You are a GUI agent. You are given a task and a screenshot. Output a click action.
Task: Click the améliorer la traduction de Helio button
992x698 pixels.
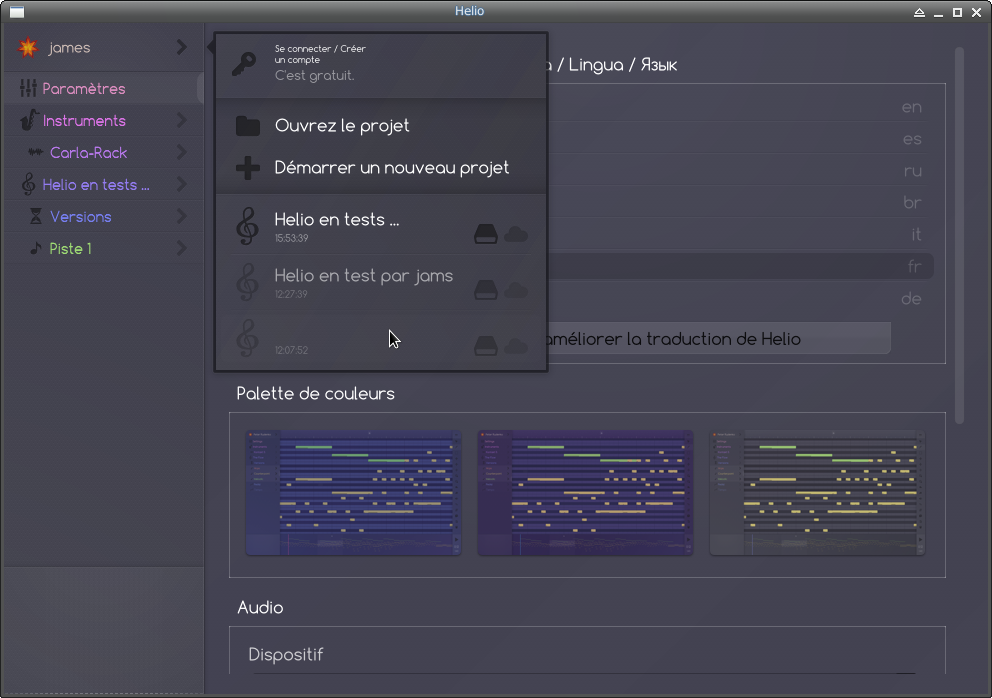(719, 339)
